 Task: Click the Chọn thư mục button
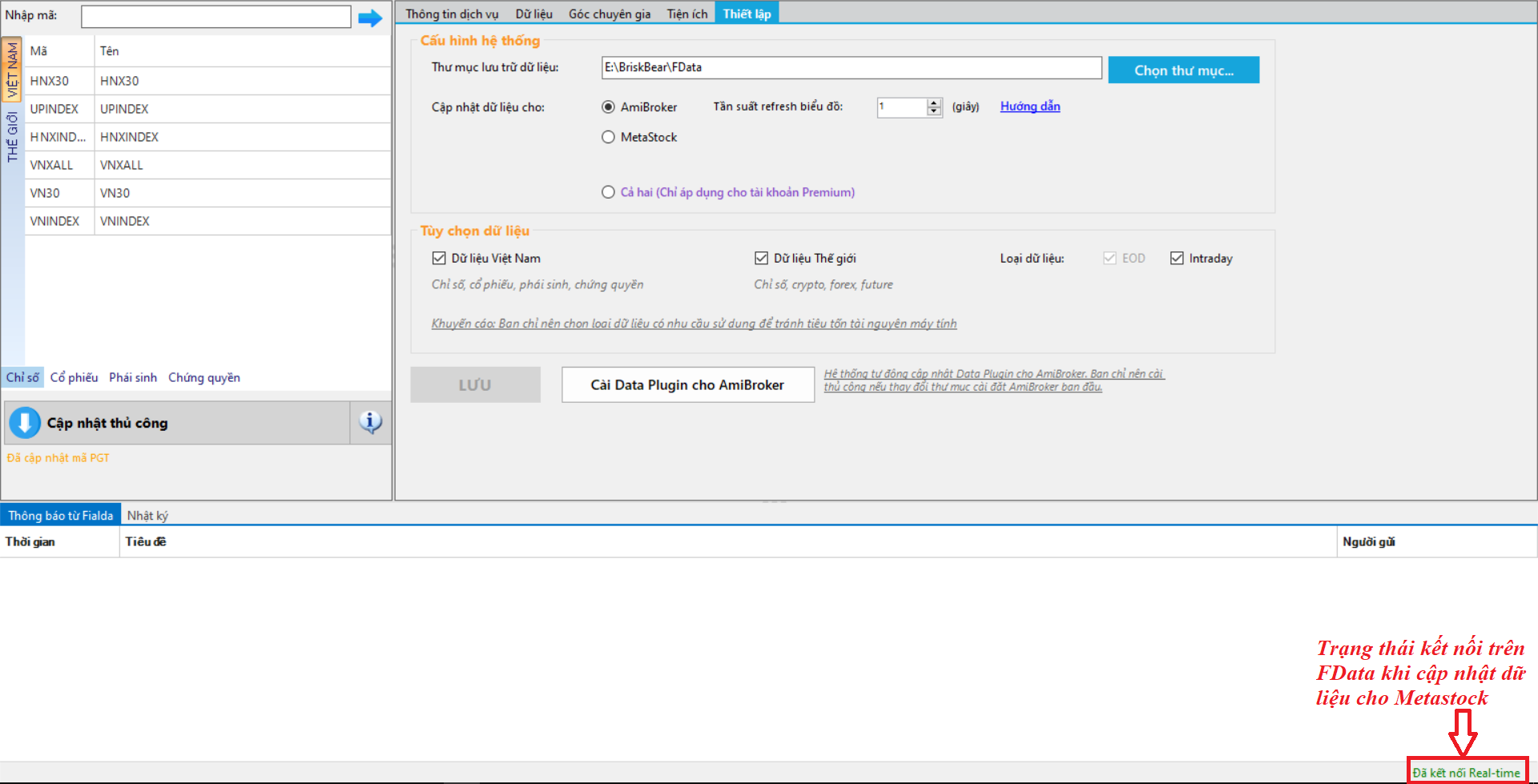point(1183,70)
